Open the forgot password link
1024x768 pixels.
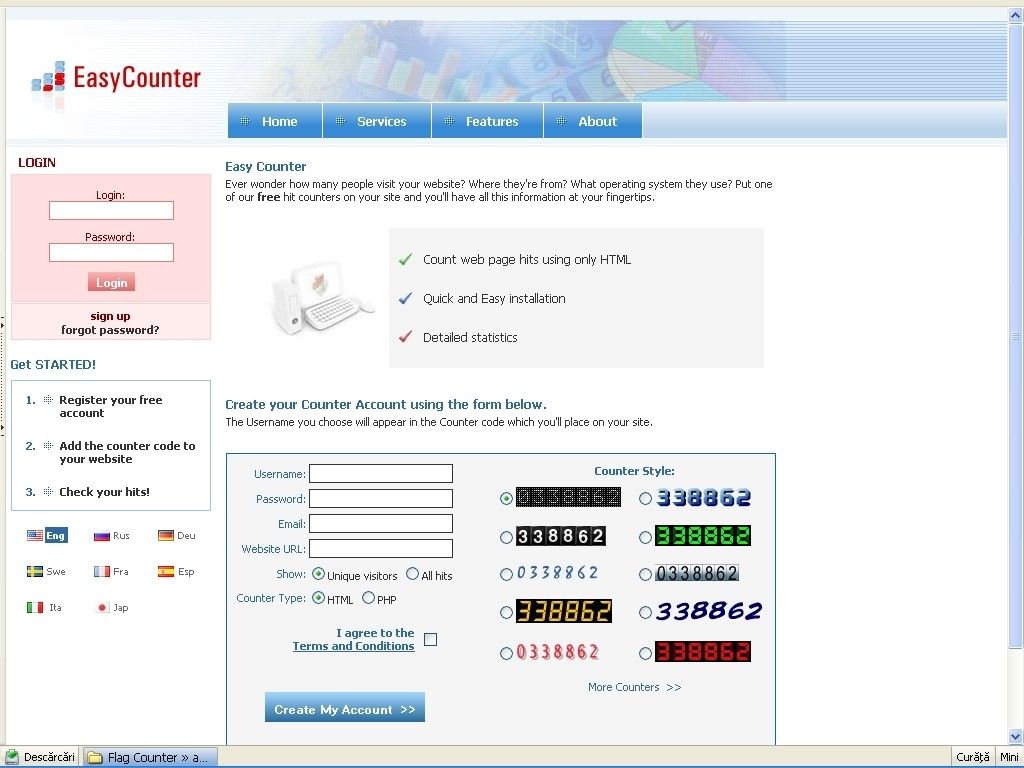pos(110,329)
